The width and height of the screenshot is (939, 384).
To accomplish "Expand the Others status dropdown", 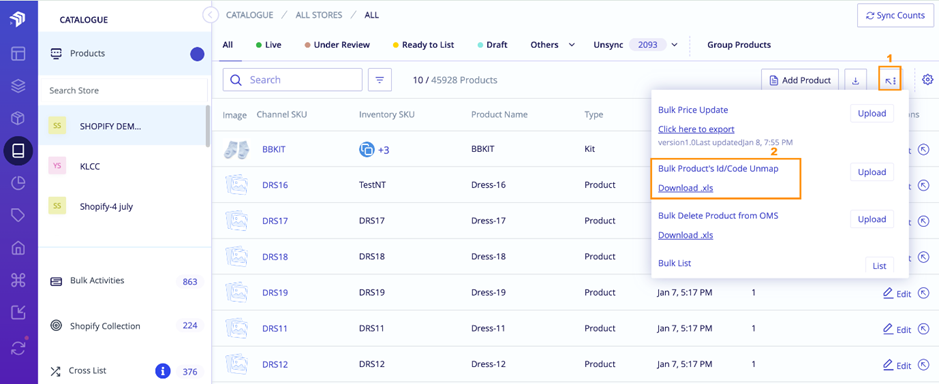I will tap(553, 45).
